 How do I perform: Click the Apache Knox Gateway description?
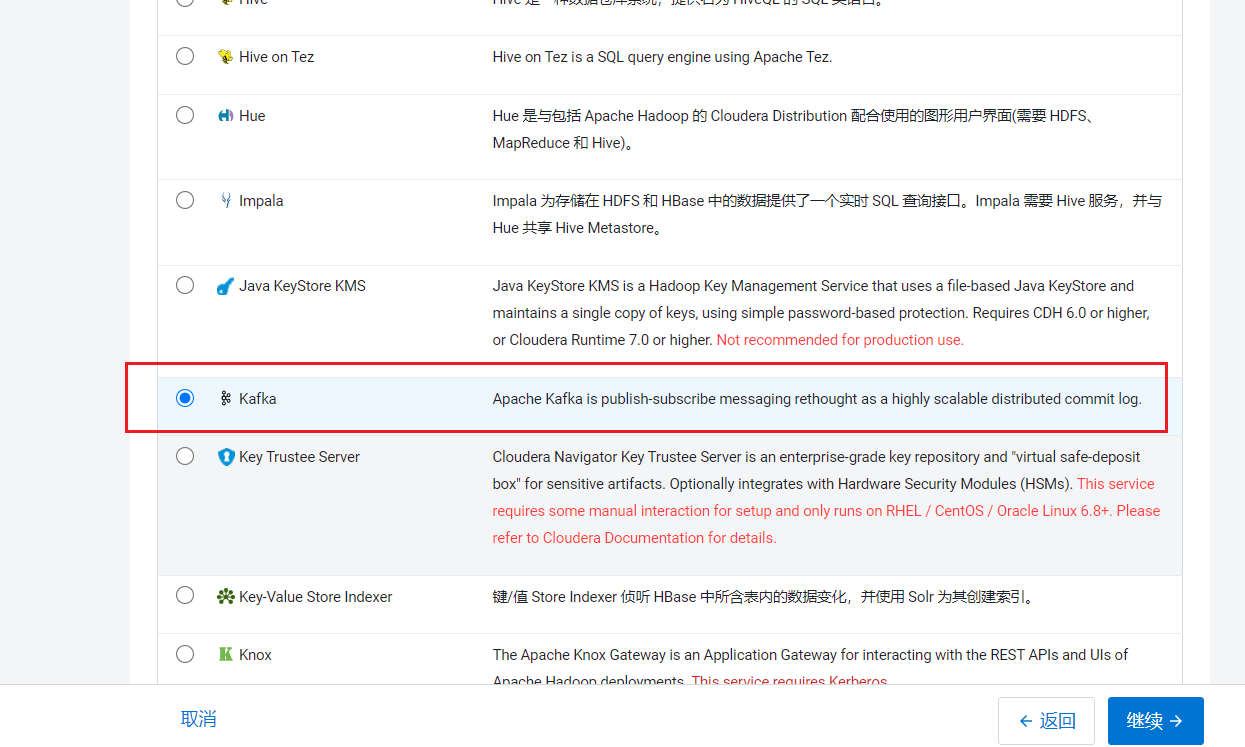tap(810, 668)
